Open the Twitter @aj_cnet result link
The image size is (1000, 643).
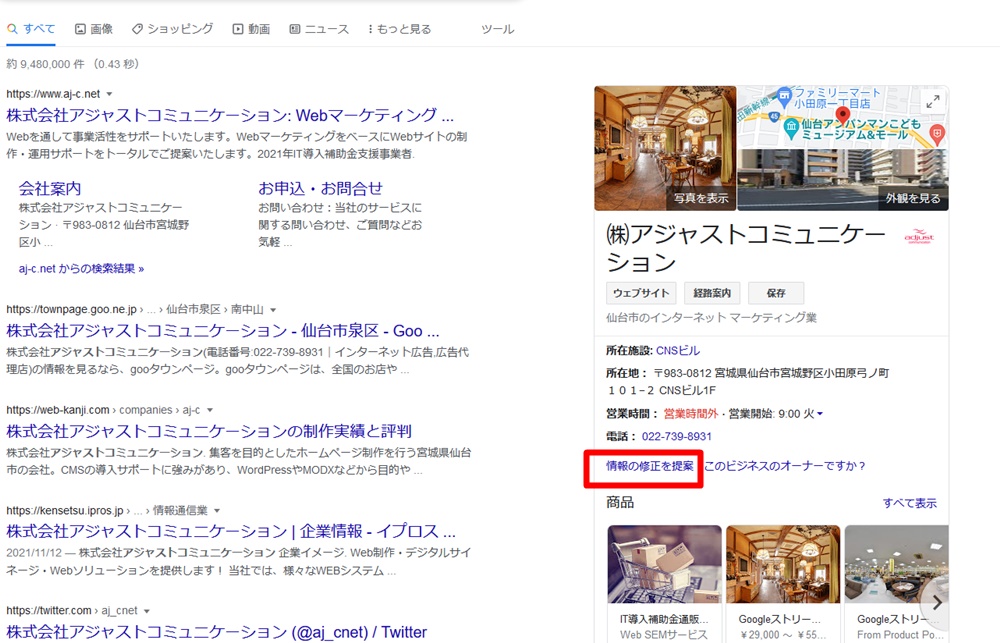point(216,632)
